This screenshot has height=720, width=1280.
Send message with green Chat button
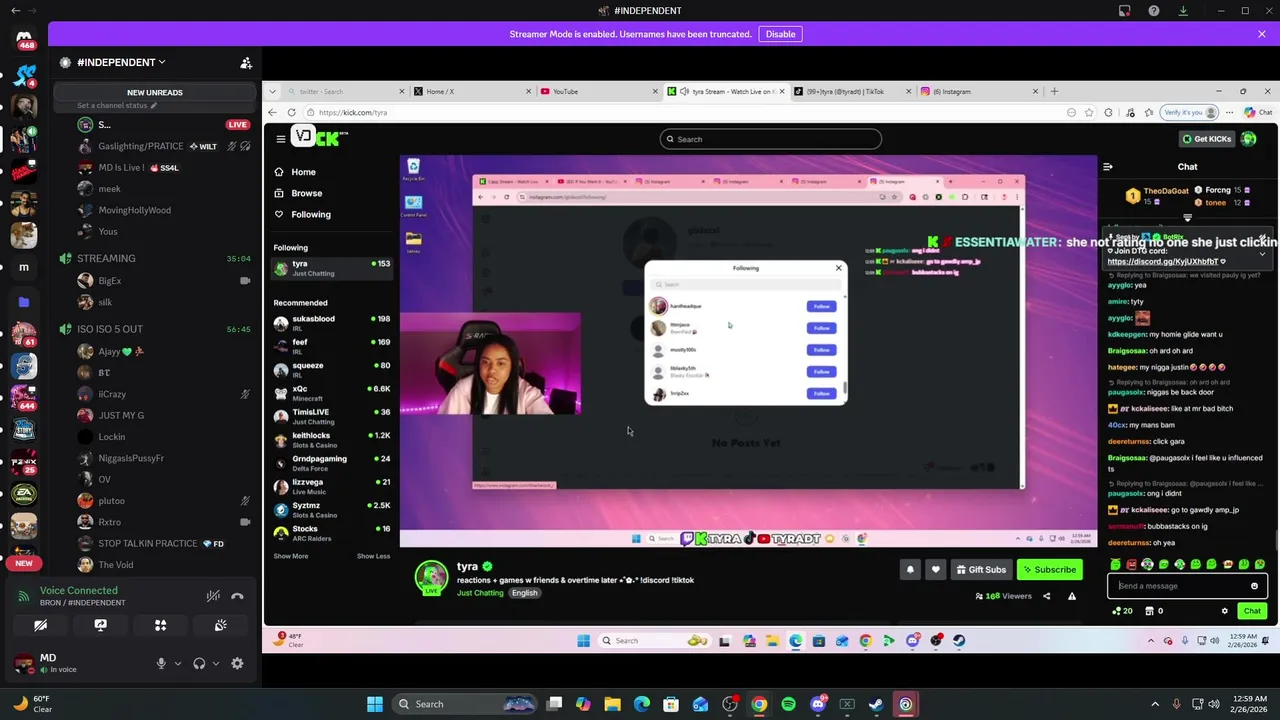1252,611
